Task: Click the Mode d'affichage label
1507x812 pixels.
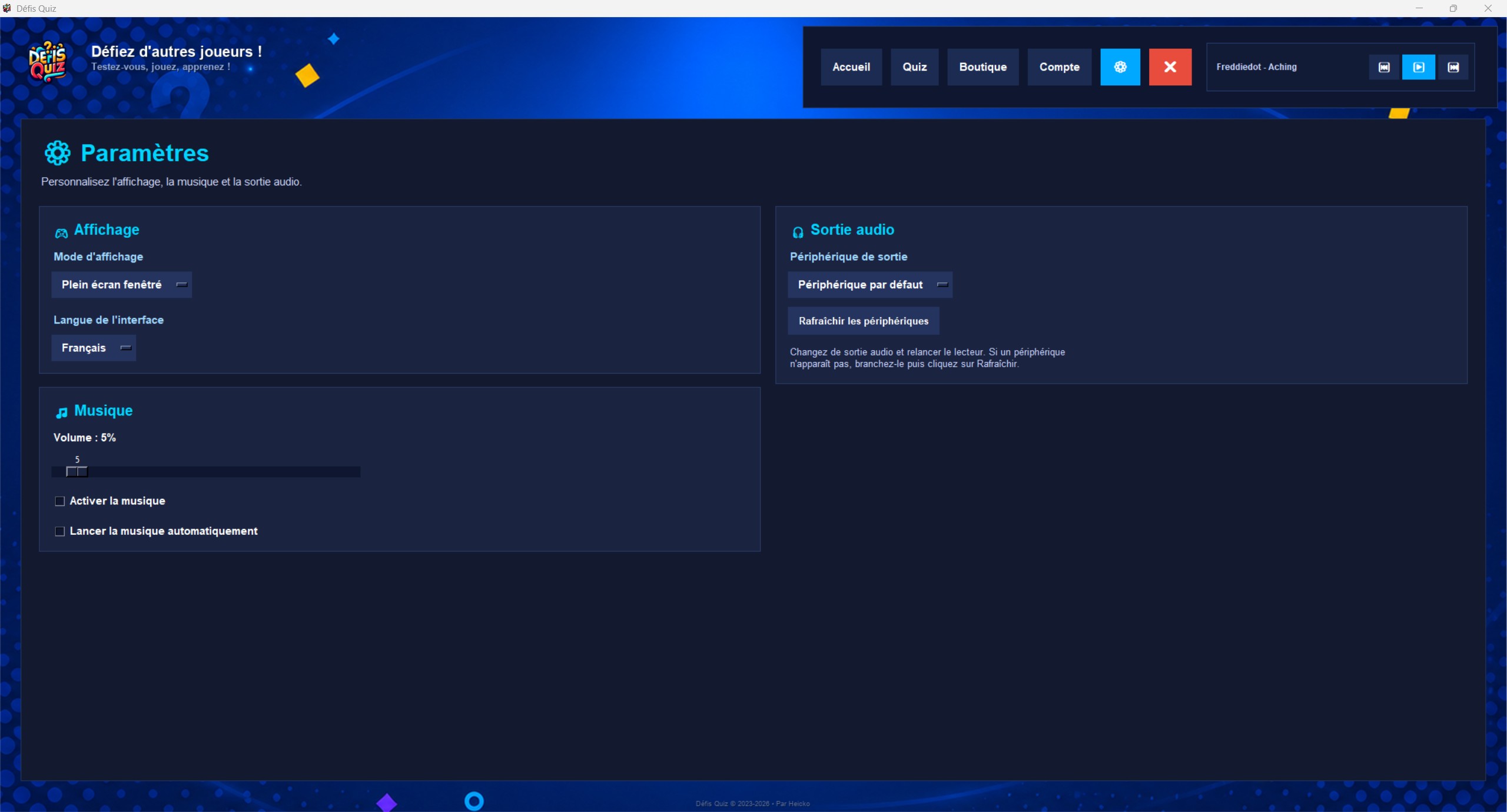Action: click(x=98, y=257)
